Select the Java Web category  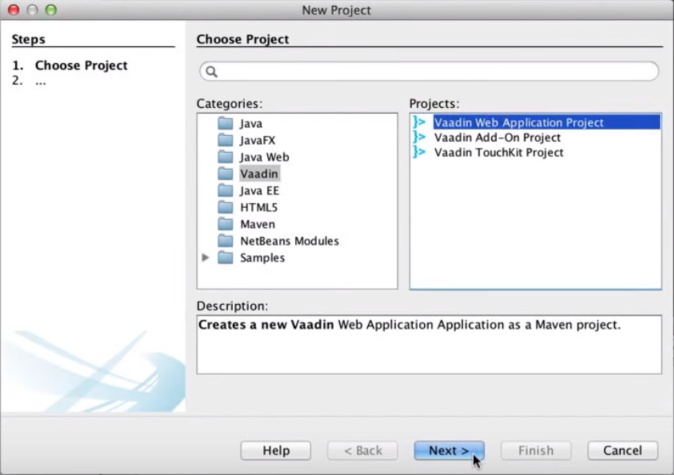(264, 157)
